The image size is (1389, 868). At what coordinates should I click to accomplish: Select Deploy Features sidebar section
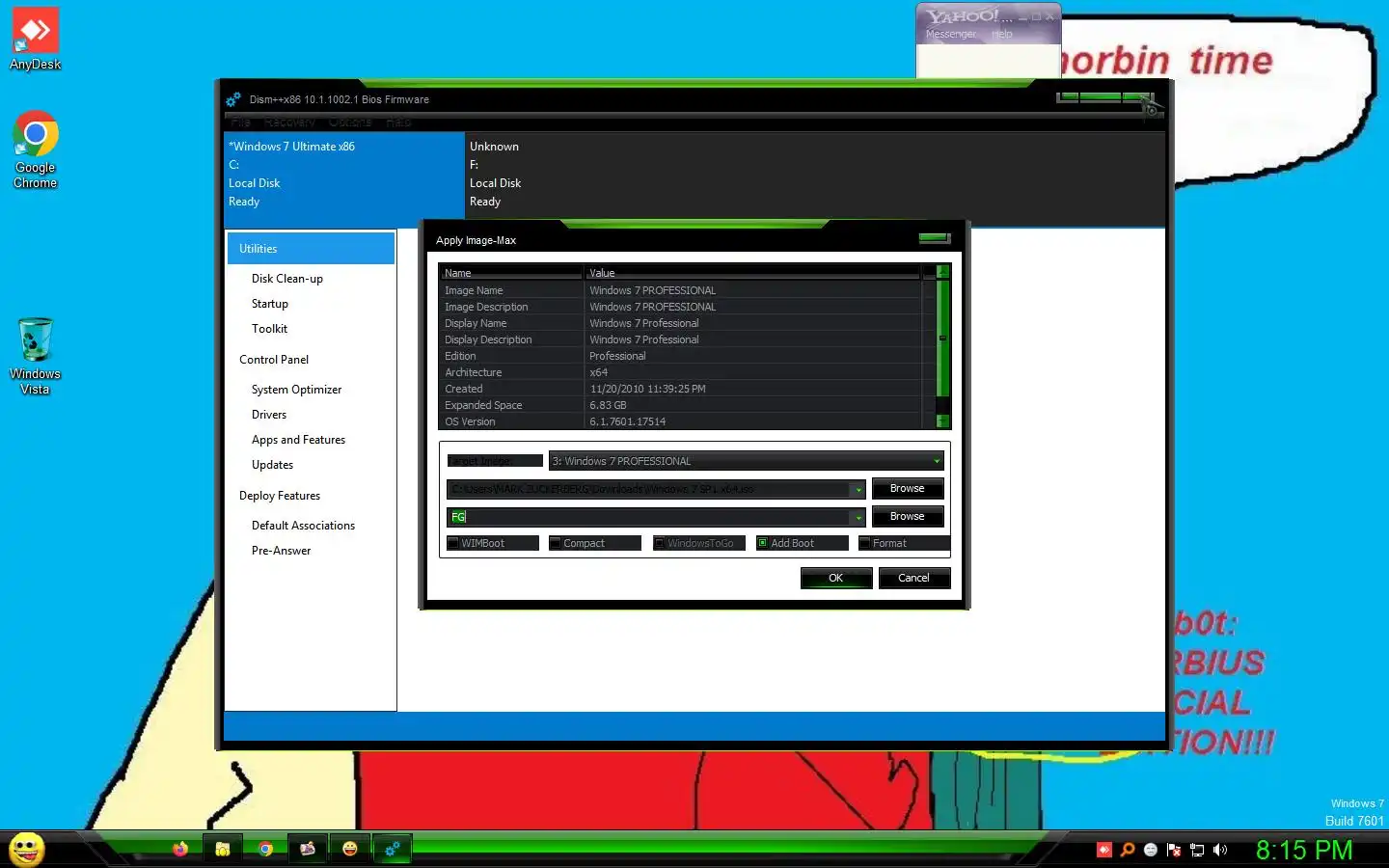tap(280, 496)
